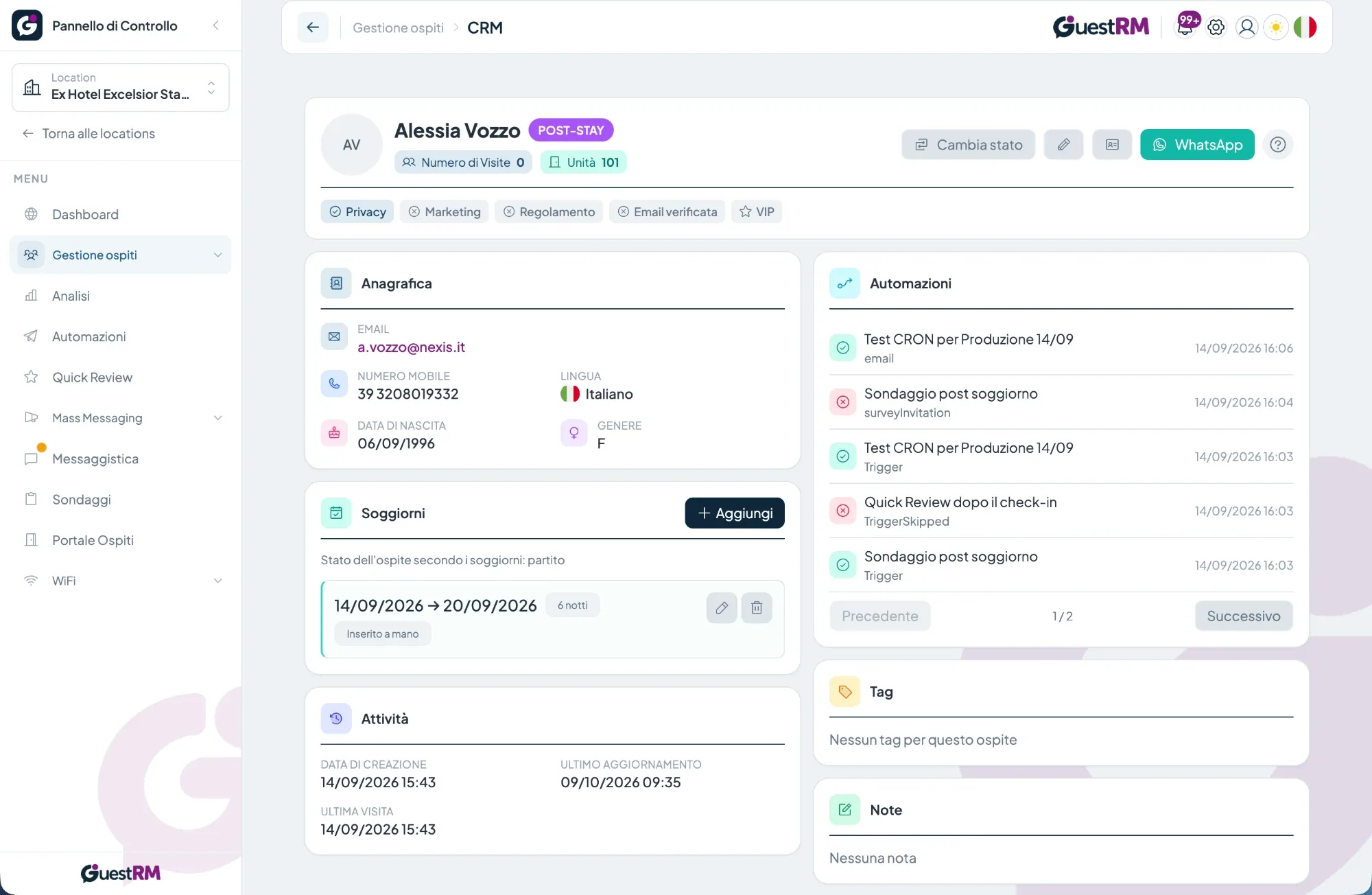Open the help question mark icon
Image resolution: width=1372 pixels, height=895 pixels.
1277,144
